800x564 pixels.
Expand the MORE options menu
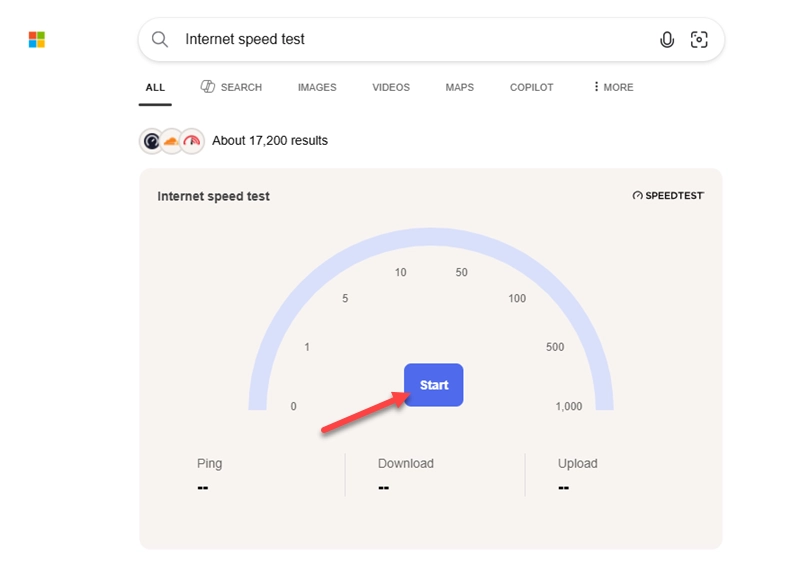point(613,87)
